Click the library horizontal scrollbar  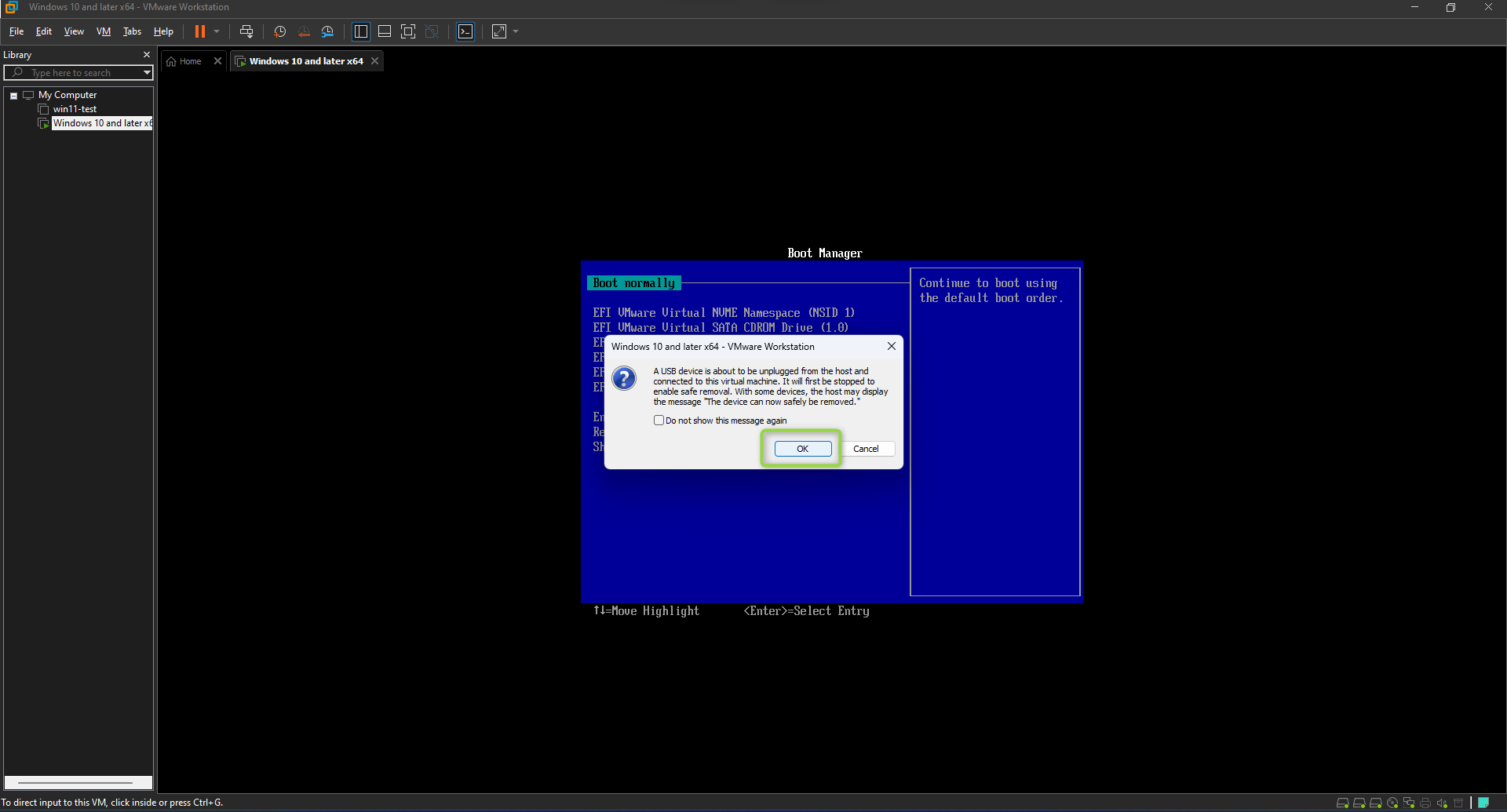click(x=75, y=782)
